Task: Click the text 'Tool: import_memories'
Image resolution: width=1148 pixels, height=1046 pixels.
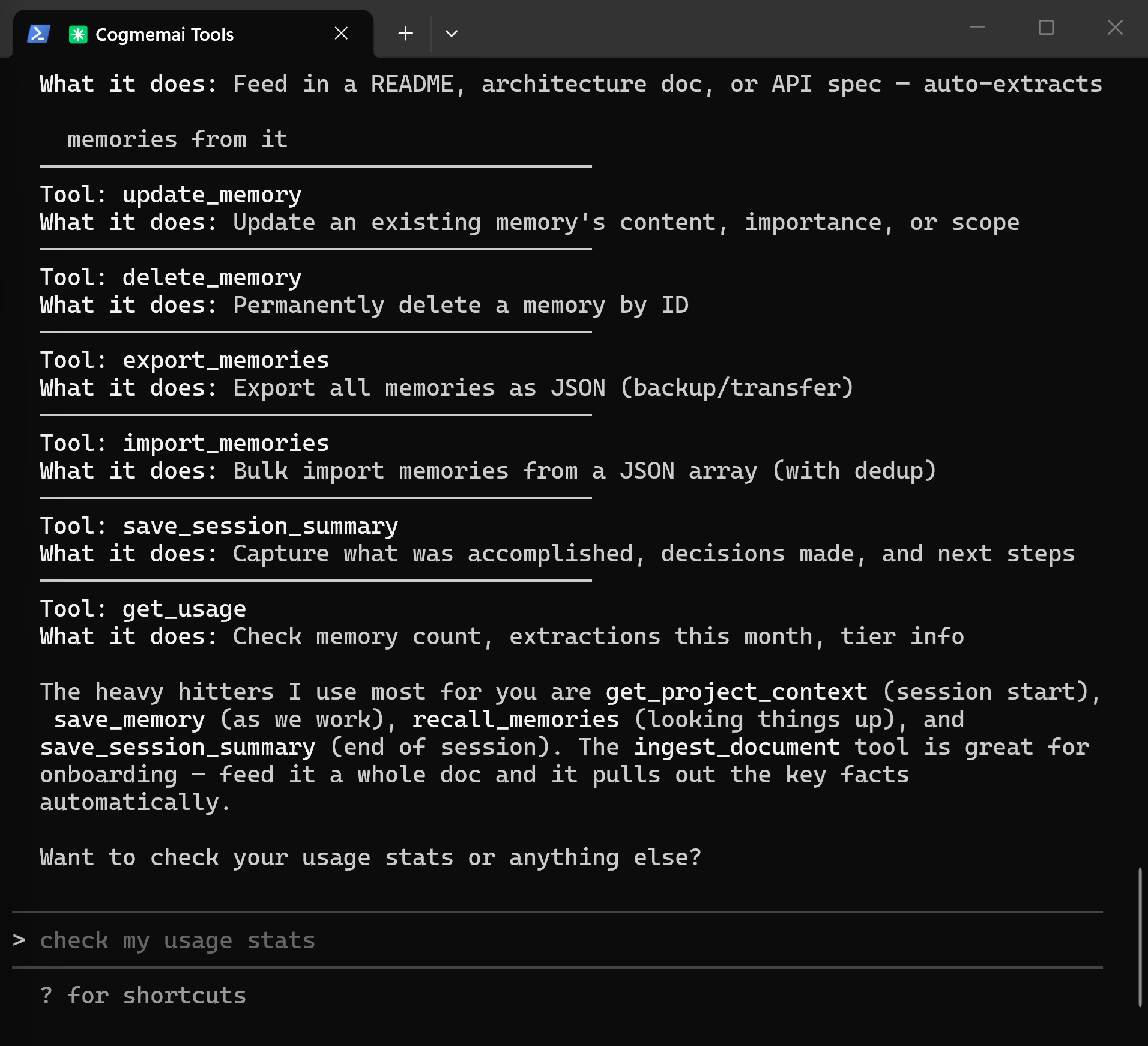Action: point(184,443)
